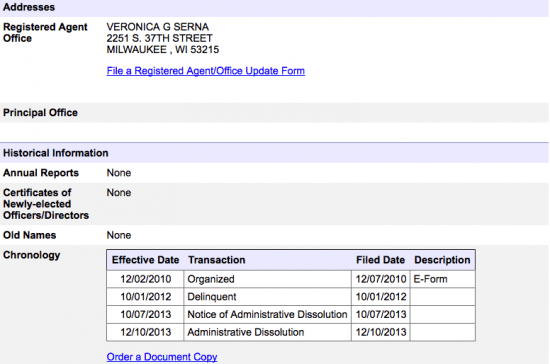The width and height of the screenshot is (550, 364).
Task: Click the Delinquent transaction row
Action: [291, 297]
